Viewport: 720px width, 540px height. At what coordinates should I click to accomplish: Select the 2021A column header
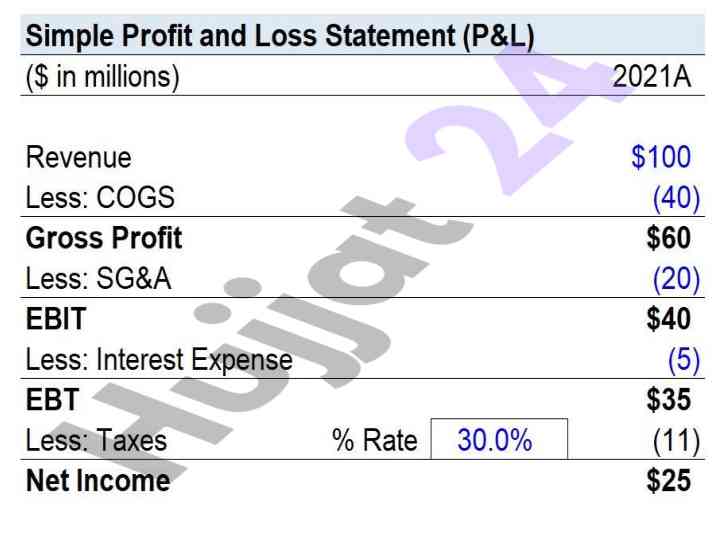coord(652,76)
